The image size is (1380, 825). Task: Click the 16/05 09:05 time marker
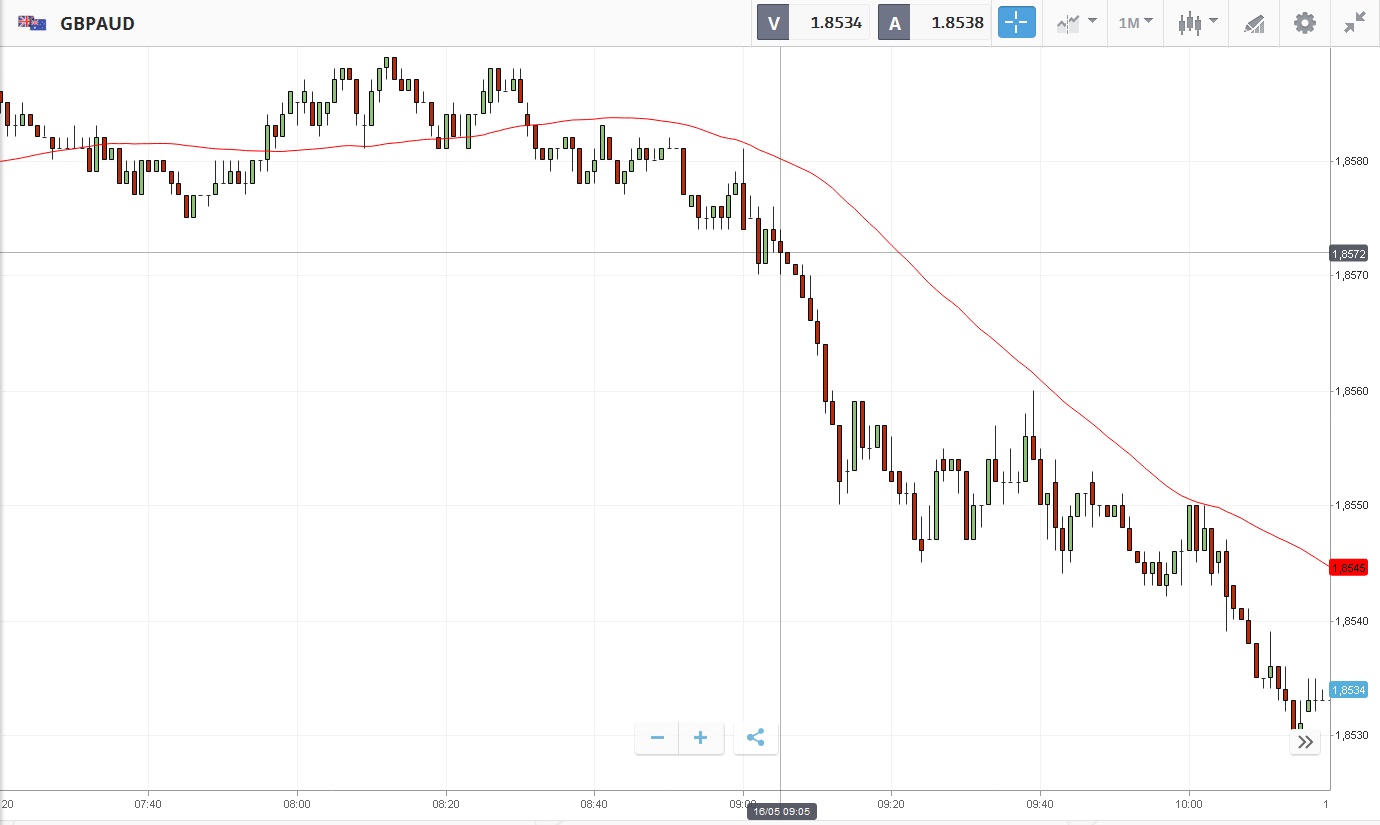pos(781,812)
